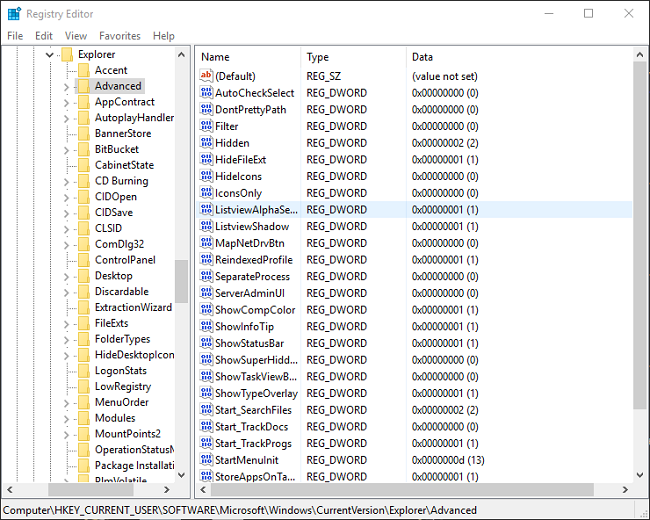This screenshot has height=520, width=650.
Task: Expand the Discardable registry key
Action: coord(67,292)
